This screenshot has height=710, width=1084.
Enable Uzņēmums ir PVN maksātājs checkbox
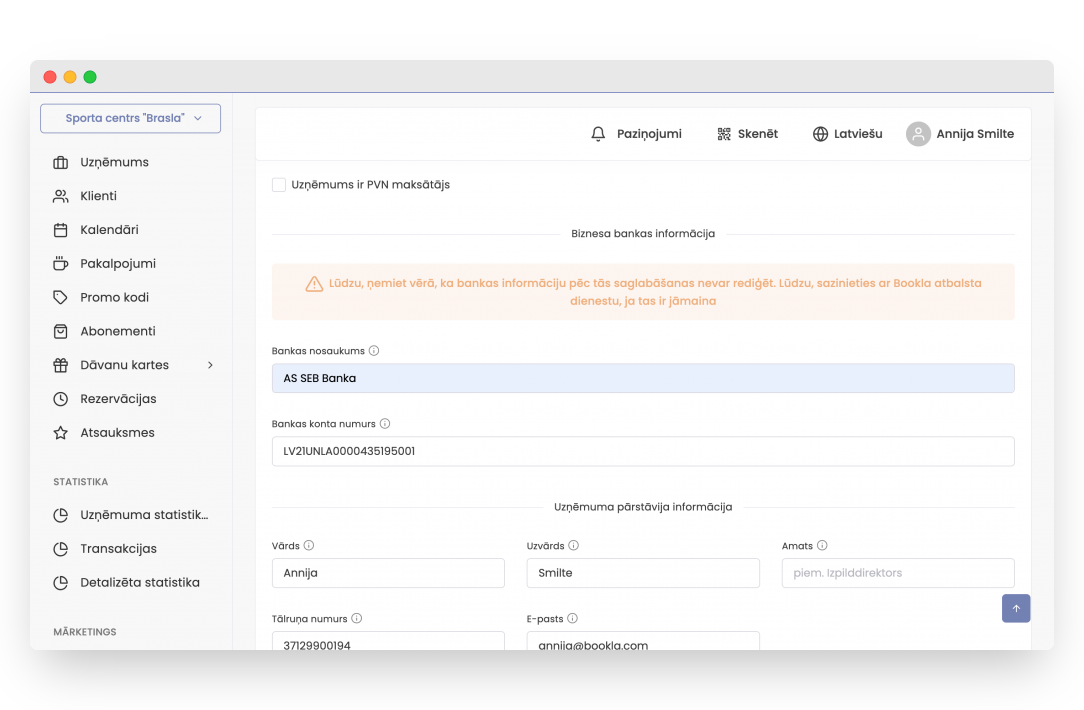279,185
